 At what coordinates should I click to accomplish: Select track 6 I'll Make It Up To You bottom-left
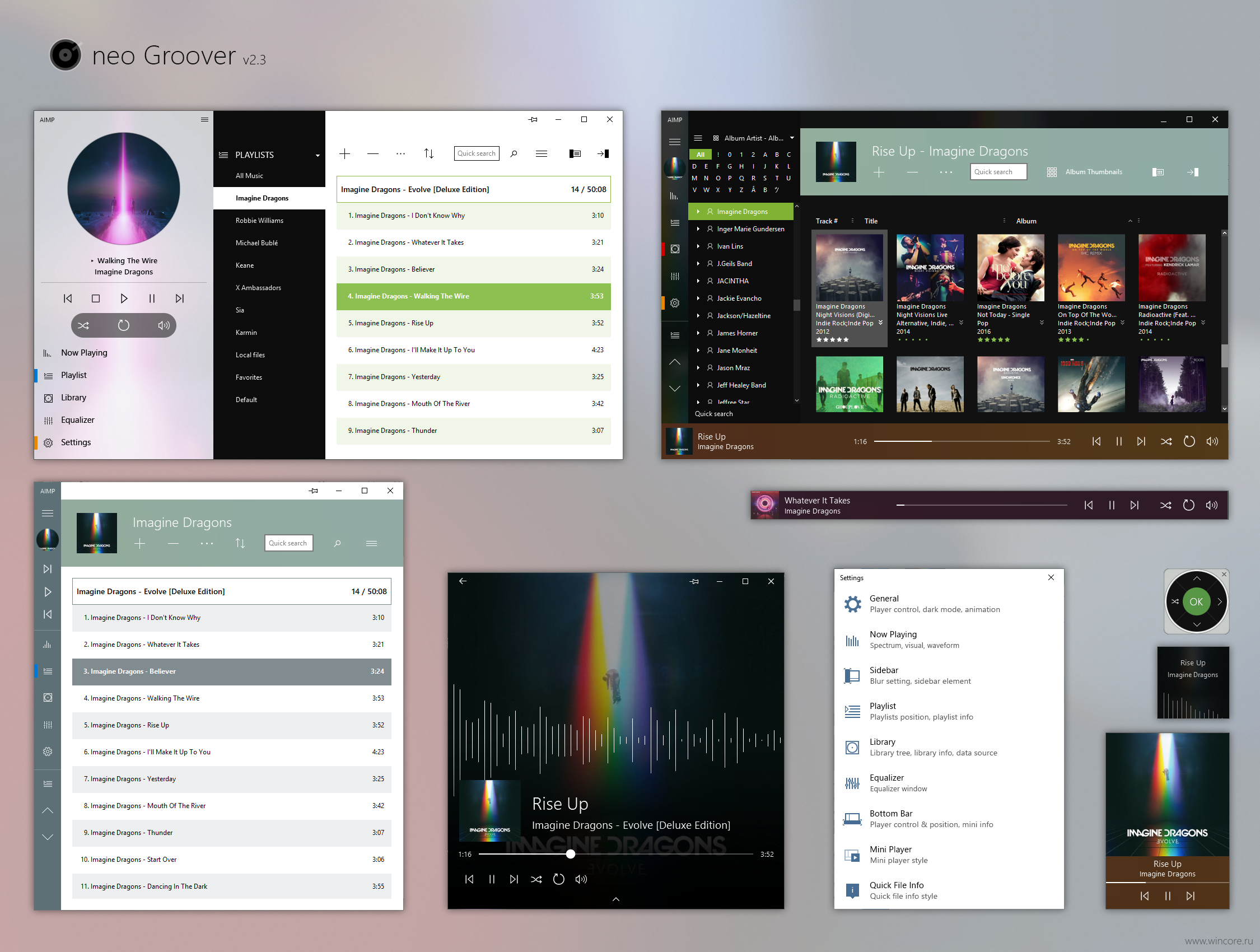232,753
